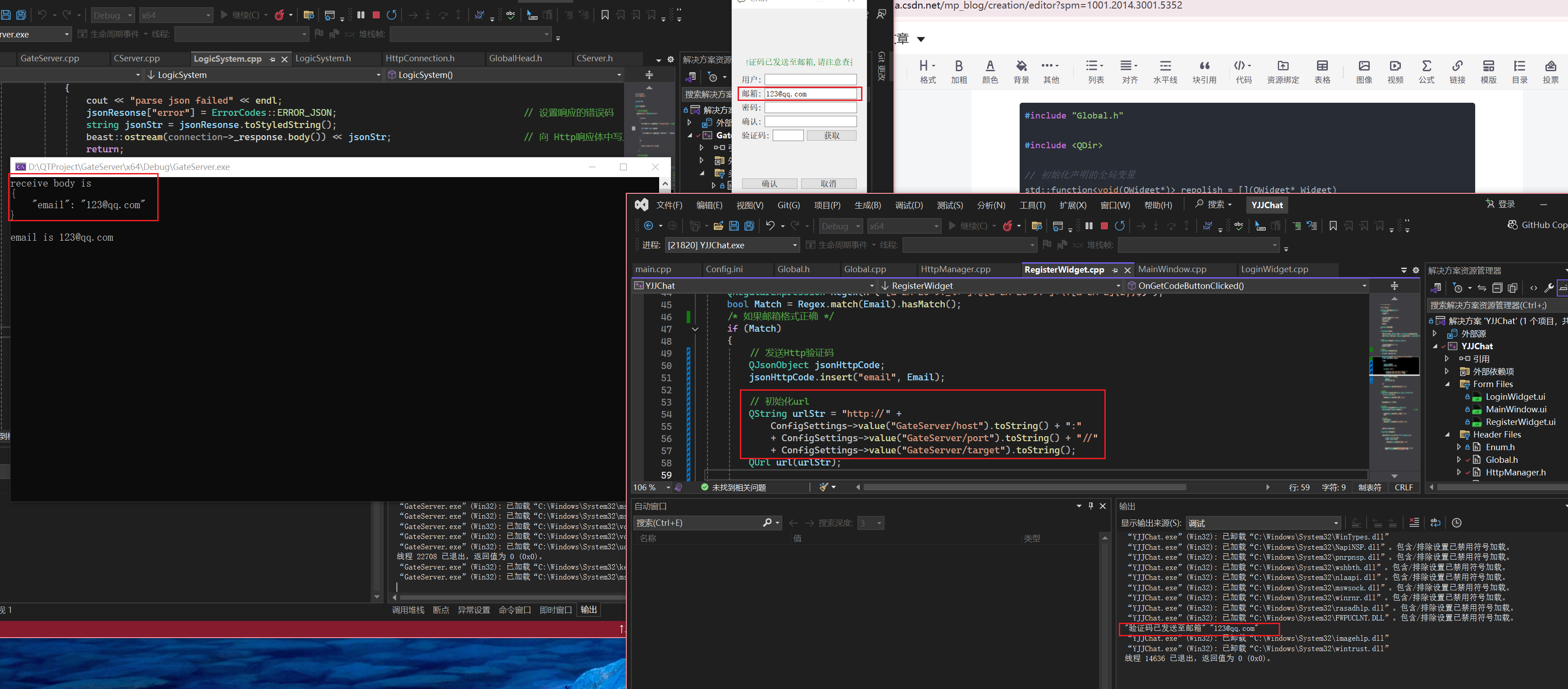The height and width of the screenshot is (689, 1568).
Task: Click the red Stop Debugging square in YJJChat toolbar
Action: [x=1104, y=226]
